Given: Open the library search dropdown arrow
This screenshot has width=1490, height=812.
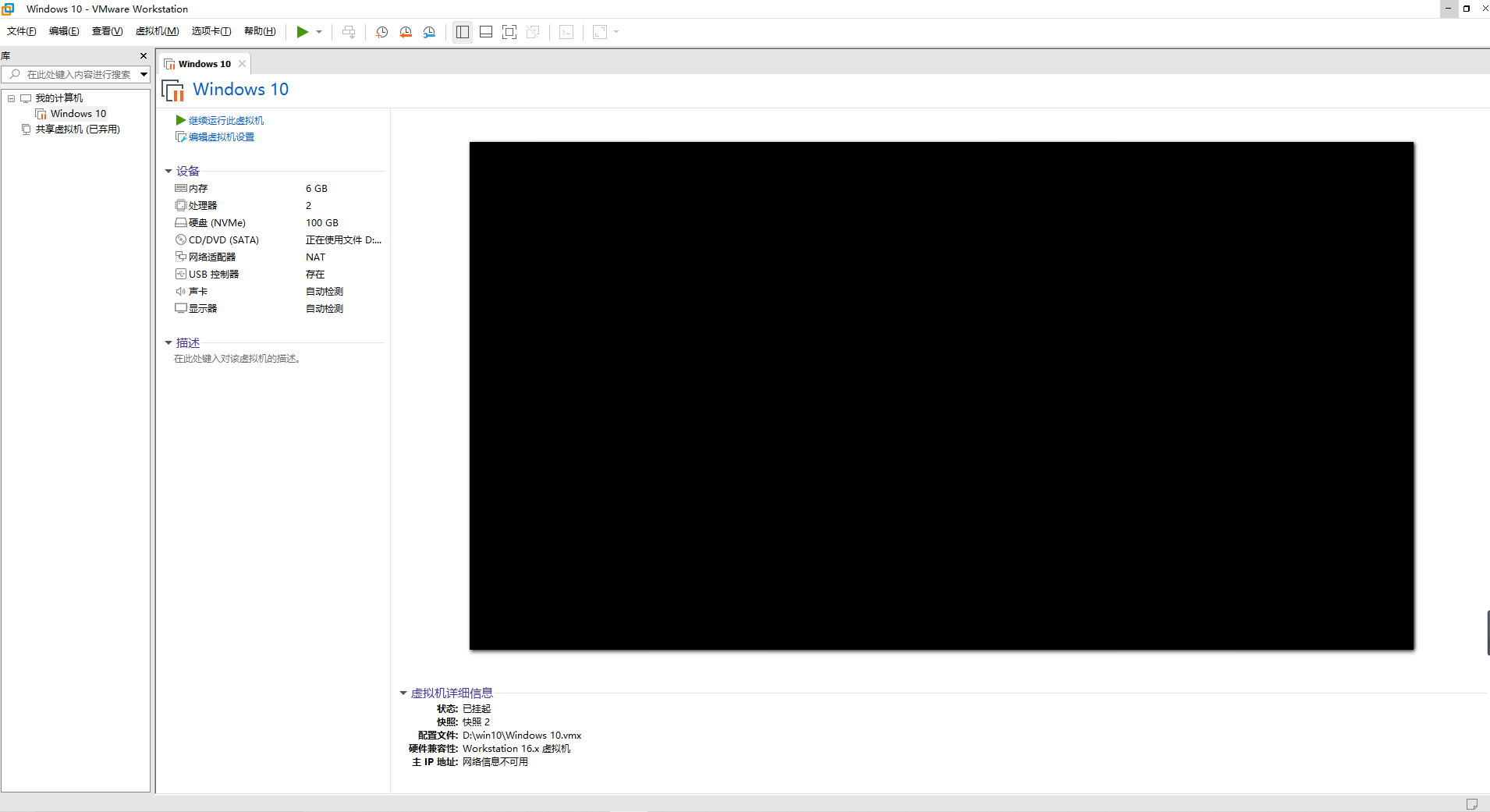Looking at the screenshot, I should click(x=144, y=75).
